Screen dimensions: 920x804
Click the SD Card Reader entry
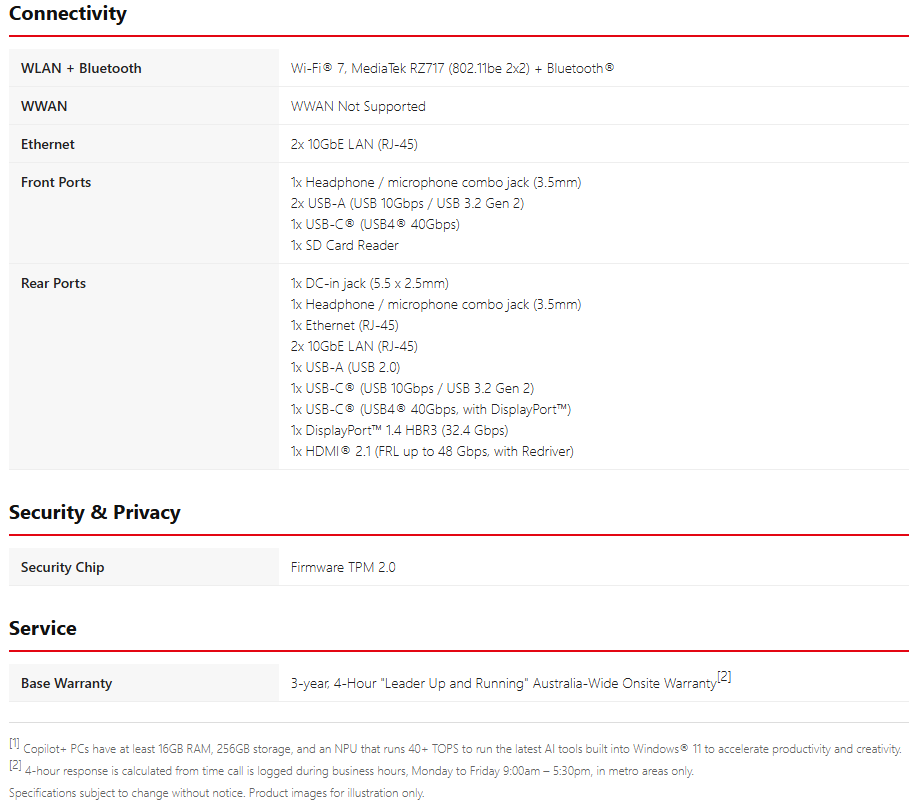point(344,245)
